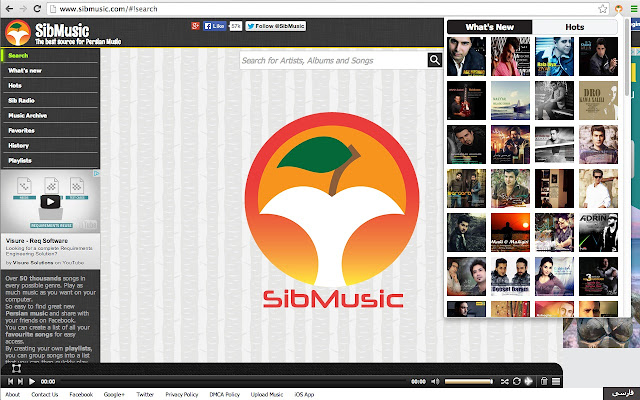
Task: Open Music Archive in the sidebar
Action: [x=50, y=116]
